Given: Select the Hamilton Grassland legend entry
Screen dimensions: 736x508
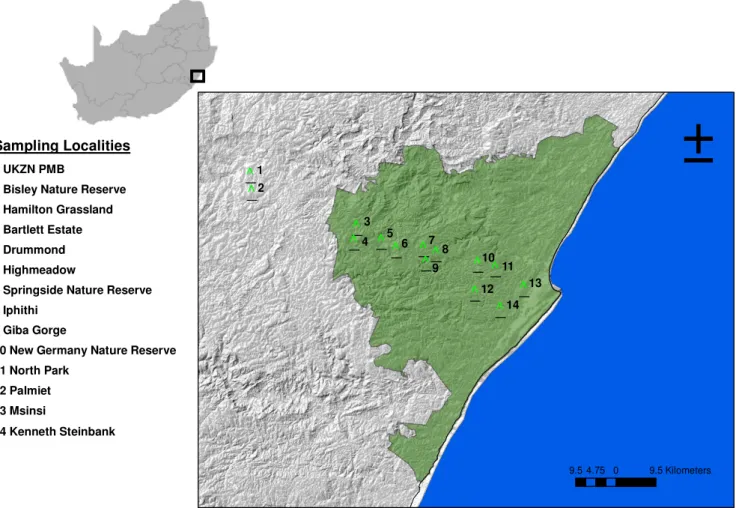Looking at the screenshot, I should point(58,209).
